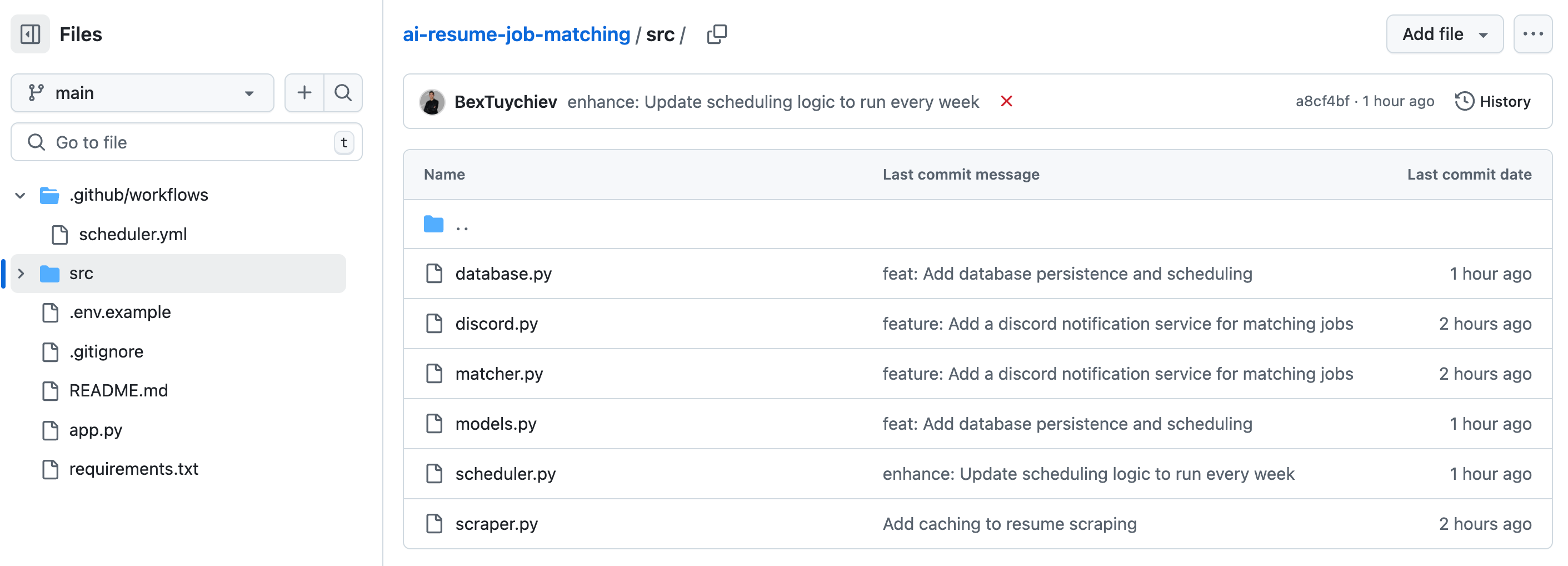This screenshot has width=1568, height=566.
Task: Open the main branch dropdown
Action: coord(142,93)
